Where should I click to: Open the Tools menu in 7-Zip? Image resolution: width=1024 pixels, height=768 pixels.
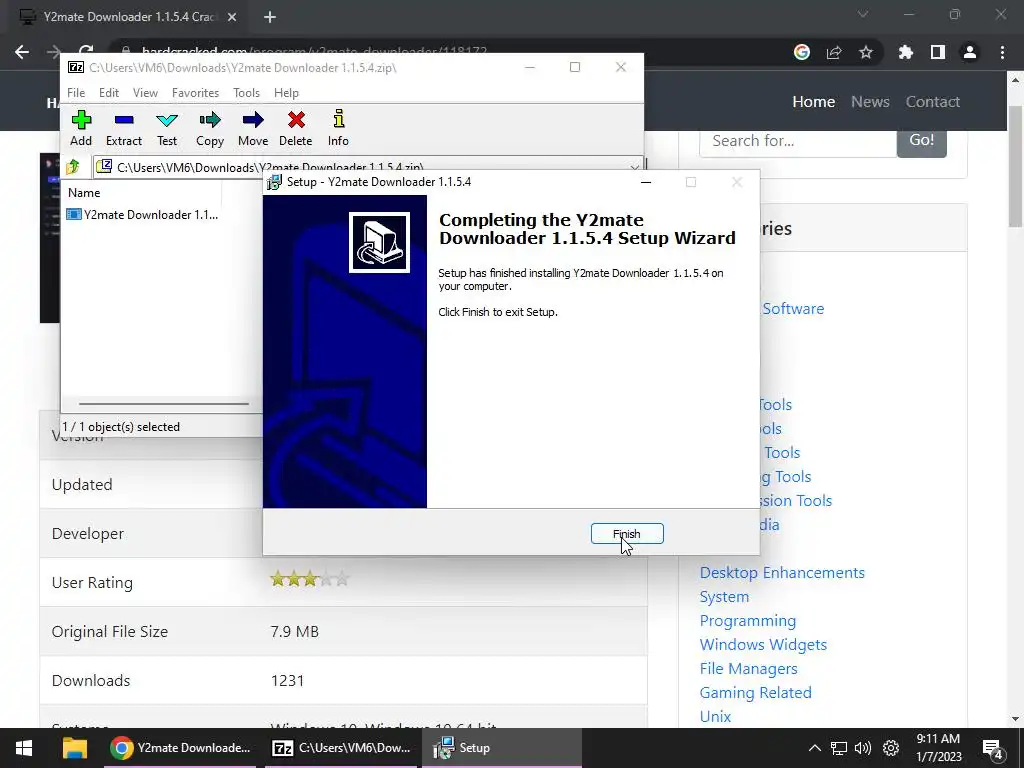246,93
